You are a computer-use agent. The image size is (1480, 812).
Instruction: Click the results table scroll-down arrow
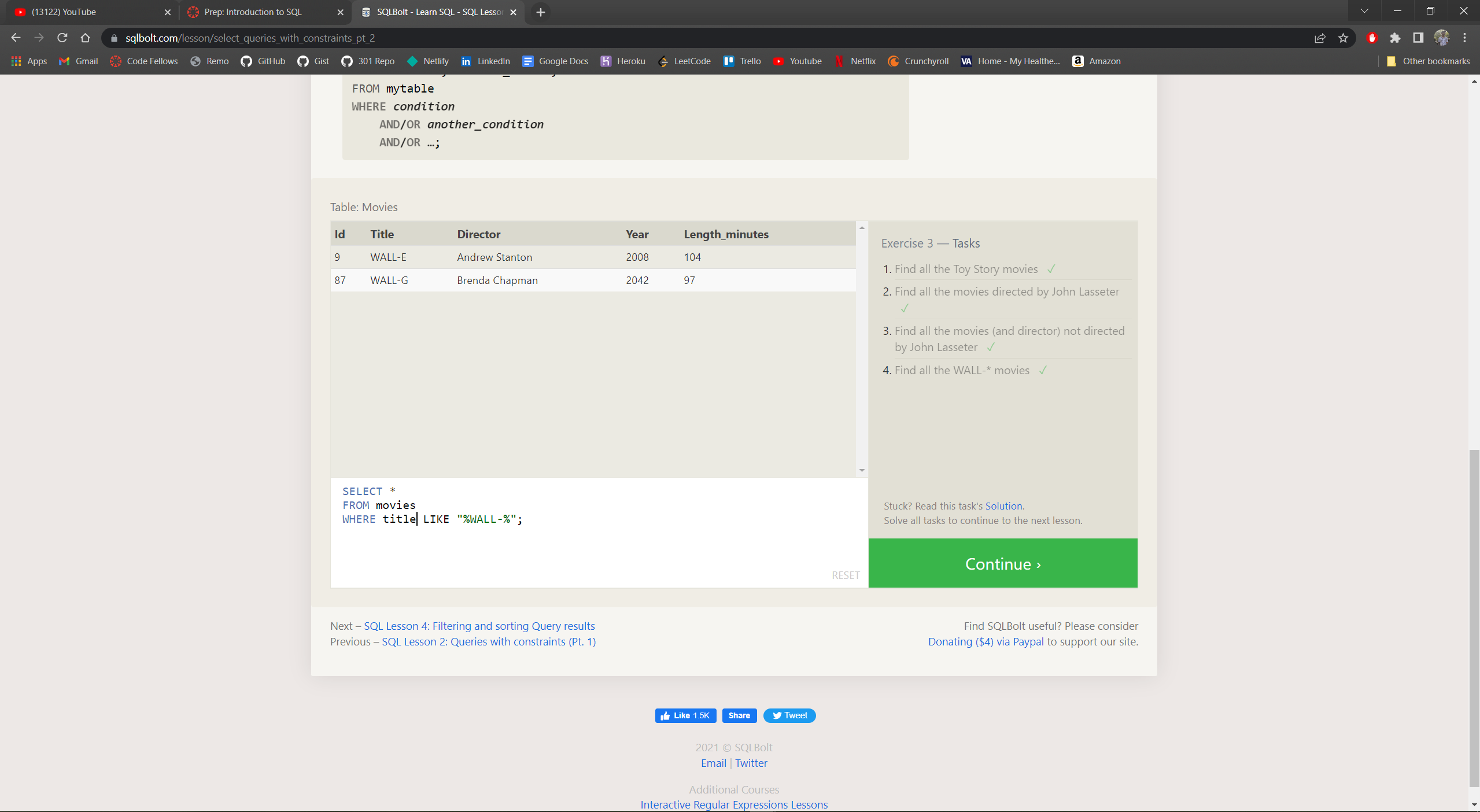(x=862, y=470)
